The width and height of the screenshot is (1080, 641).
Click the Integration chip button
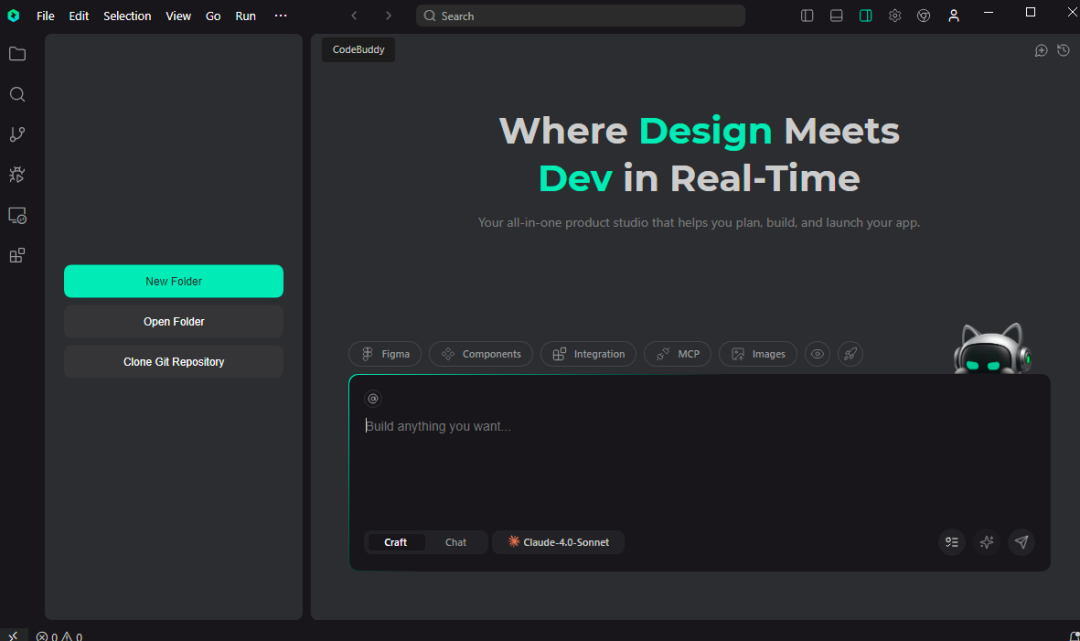coord(588,354)
